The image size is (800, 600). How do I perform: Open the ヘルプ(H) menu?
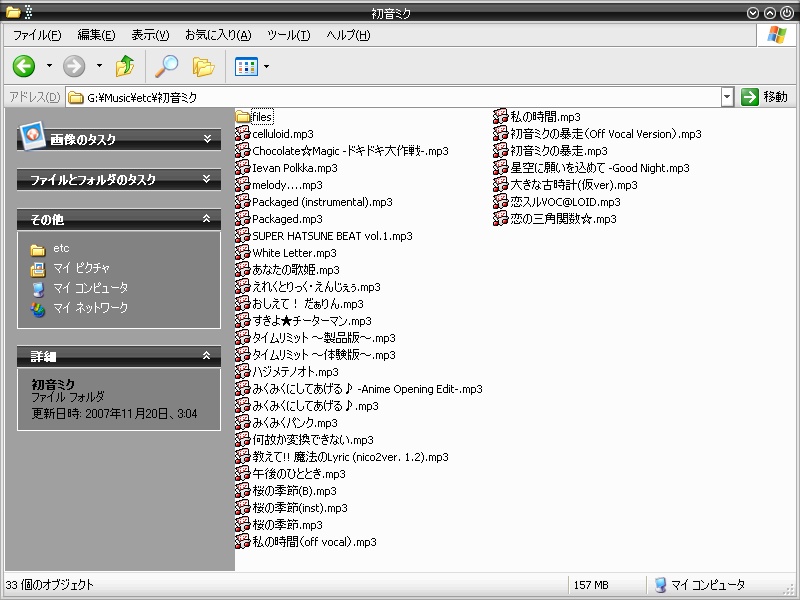pyautogui.click(x=348, y=35)
